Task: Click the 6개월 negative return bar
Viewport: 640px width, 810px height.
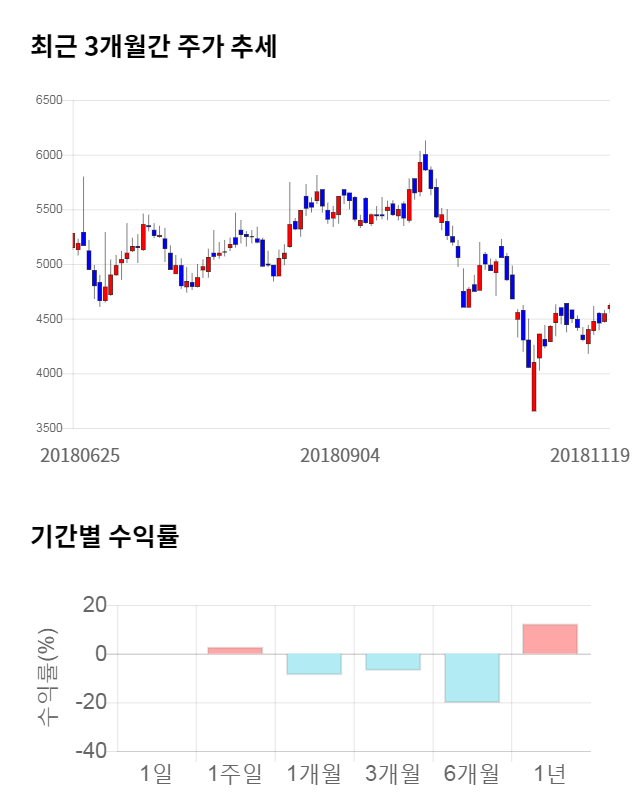Action: click(x=472, y=678)
